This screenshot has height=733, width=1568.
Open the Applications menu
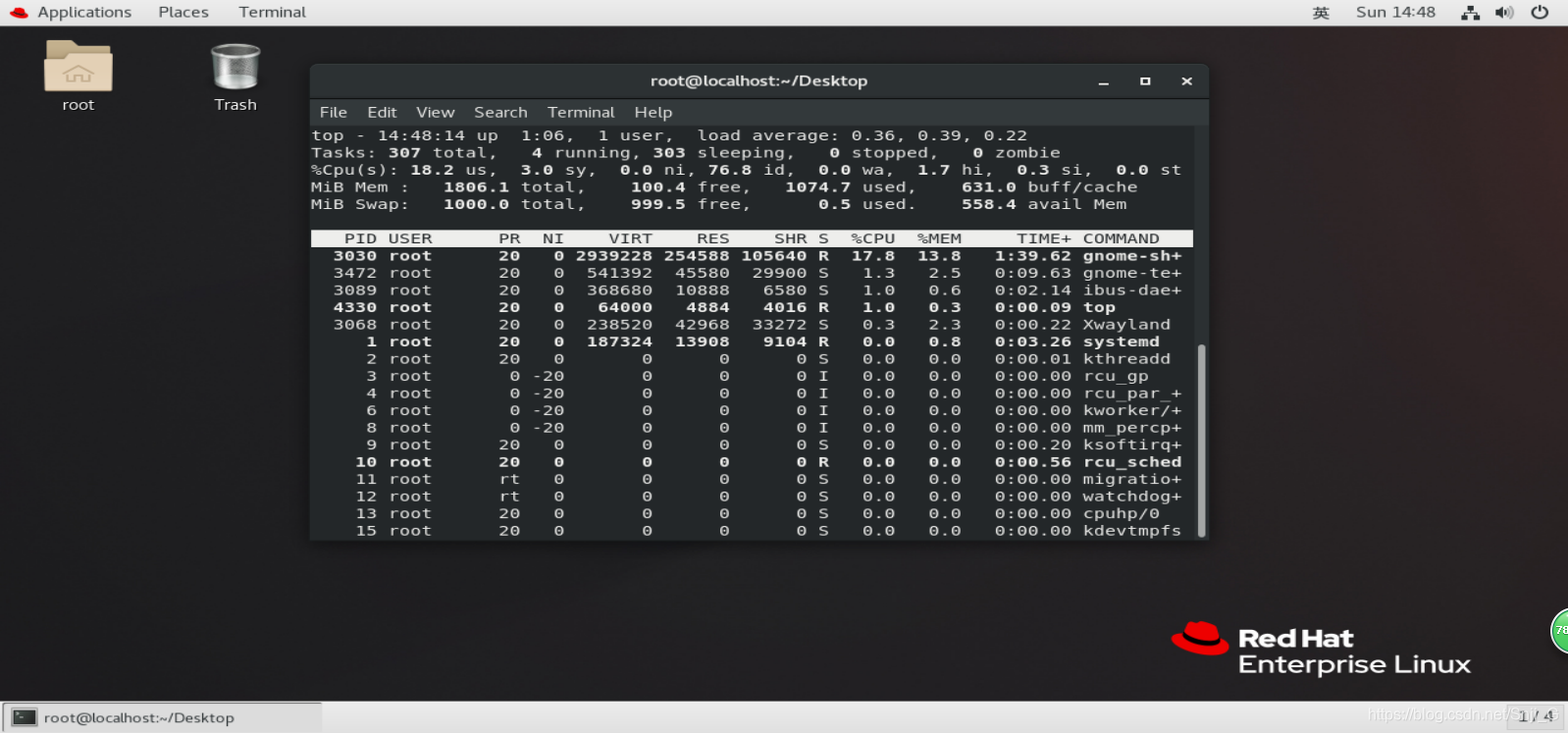pyautogui.click(x=84, y=13)
